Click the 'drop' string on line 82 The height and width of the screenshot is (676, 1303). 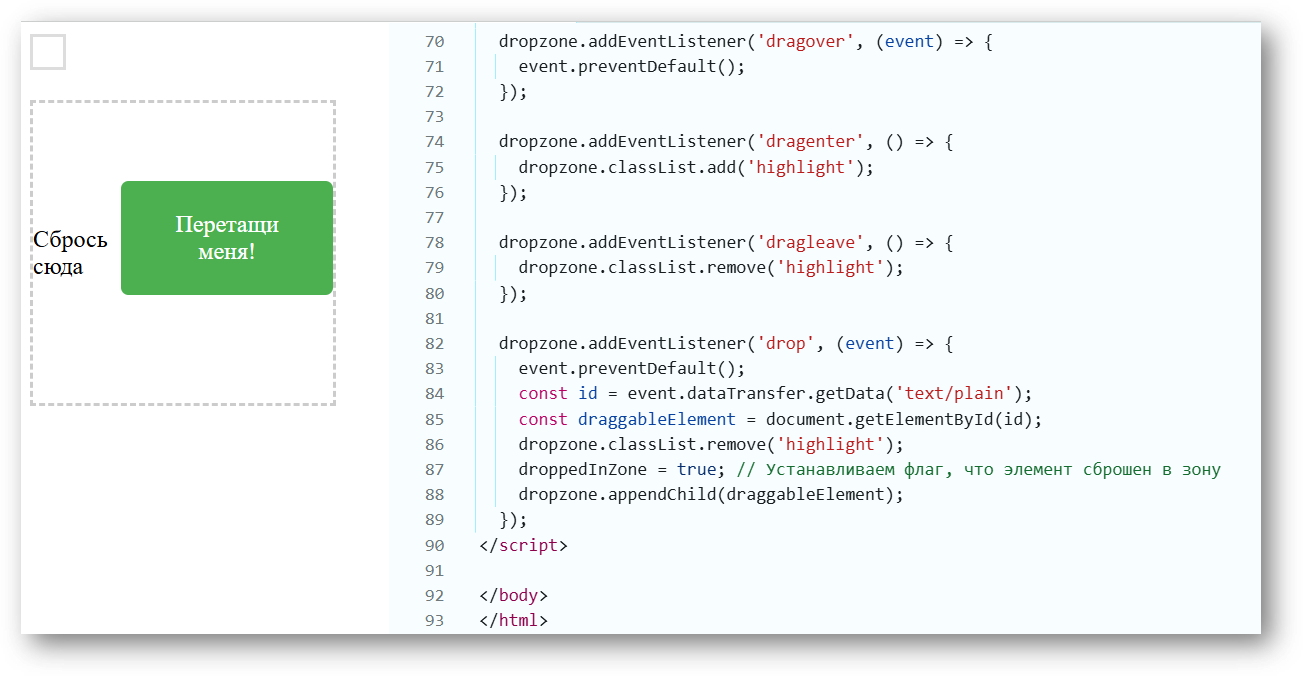(785, 343)
